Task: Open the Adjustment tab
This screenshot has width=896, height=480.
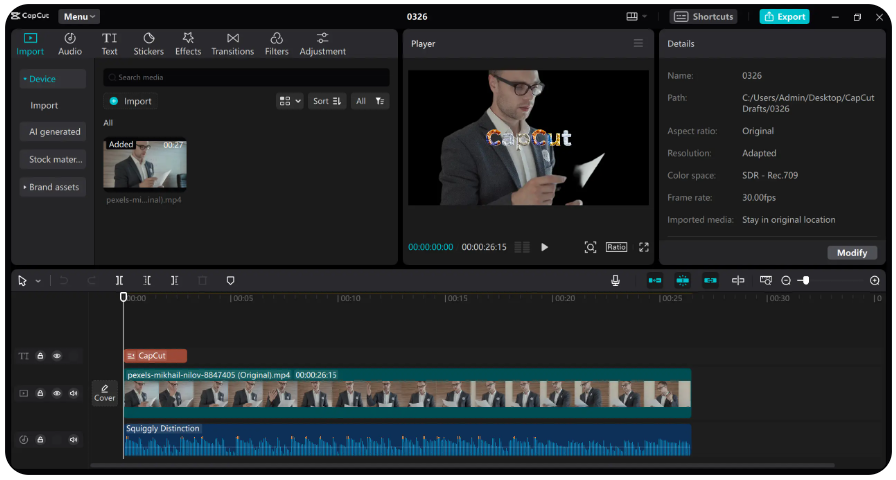Action: pyautogui.click(x=322, y=44)
